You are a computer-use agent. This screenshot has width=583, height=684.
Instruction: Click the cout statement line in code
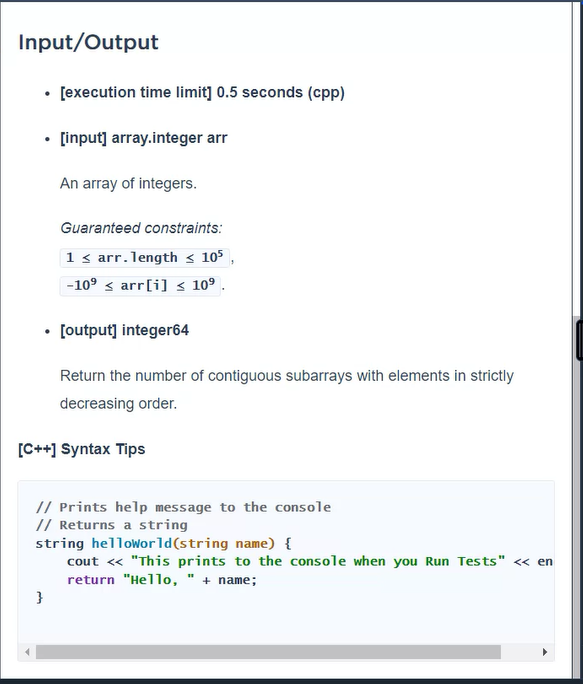pos(309,561)
